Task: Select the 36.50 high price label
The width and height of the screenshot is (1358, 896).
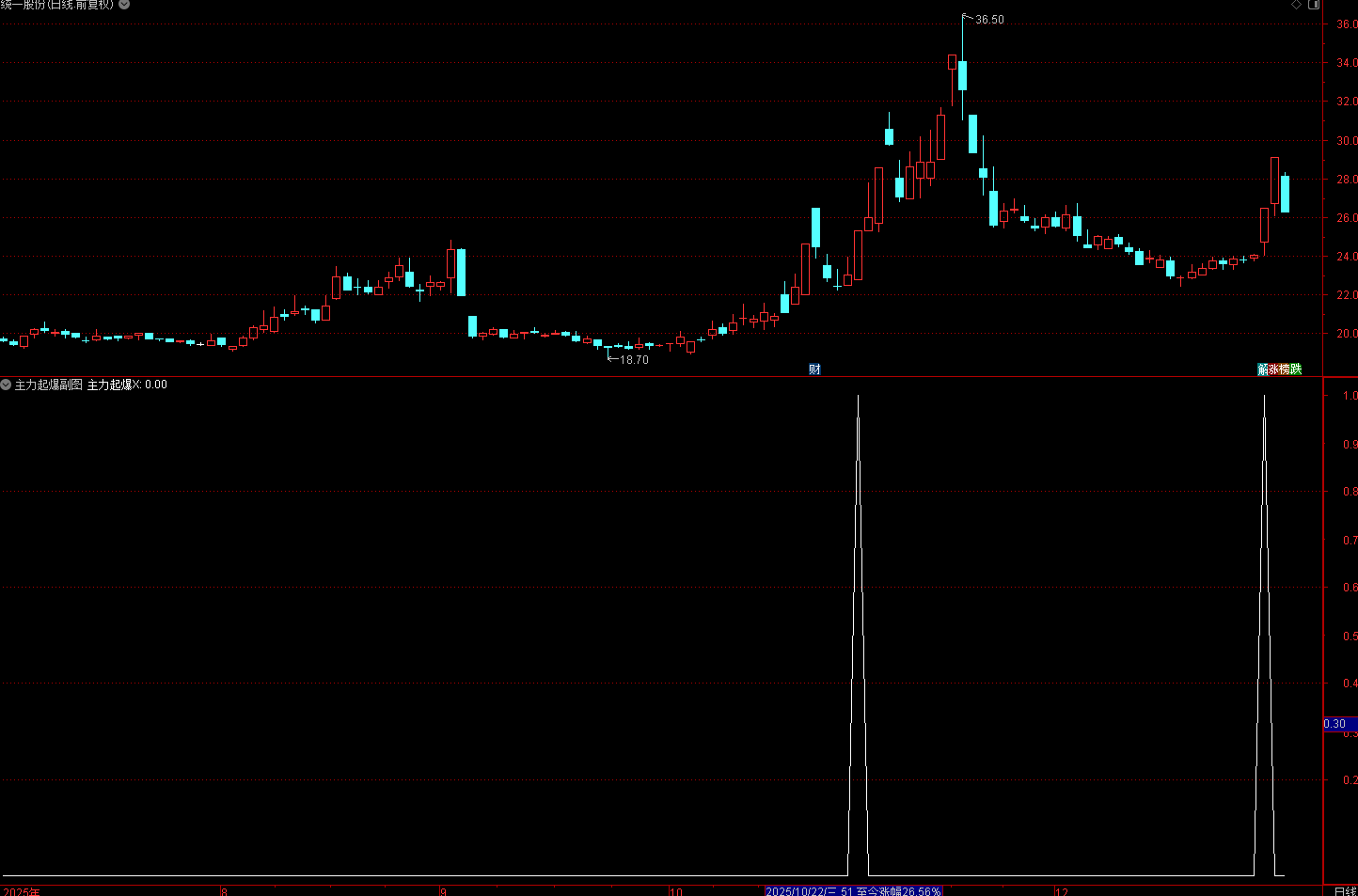Action: [x=989, y=20]
